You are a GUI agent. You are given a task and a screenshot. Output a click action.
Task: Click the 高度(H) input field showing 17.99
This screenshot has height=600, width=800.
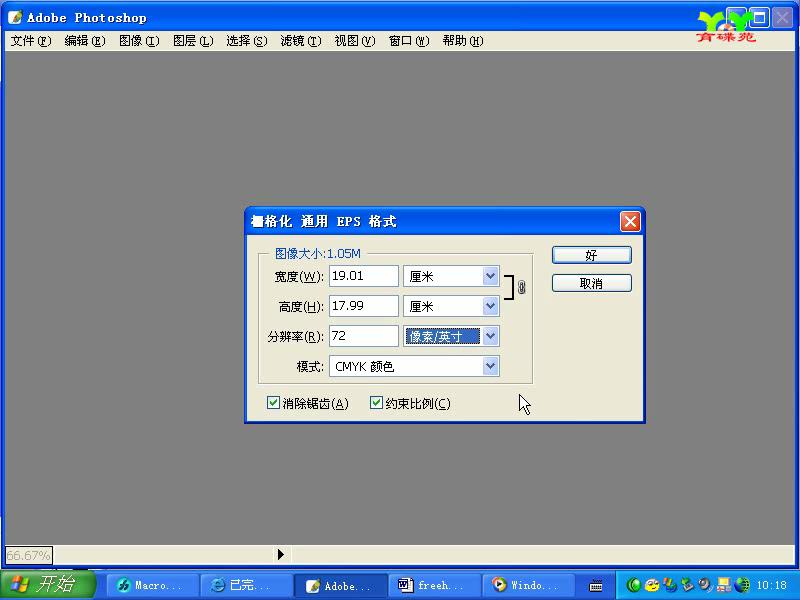click(363, 306)
